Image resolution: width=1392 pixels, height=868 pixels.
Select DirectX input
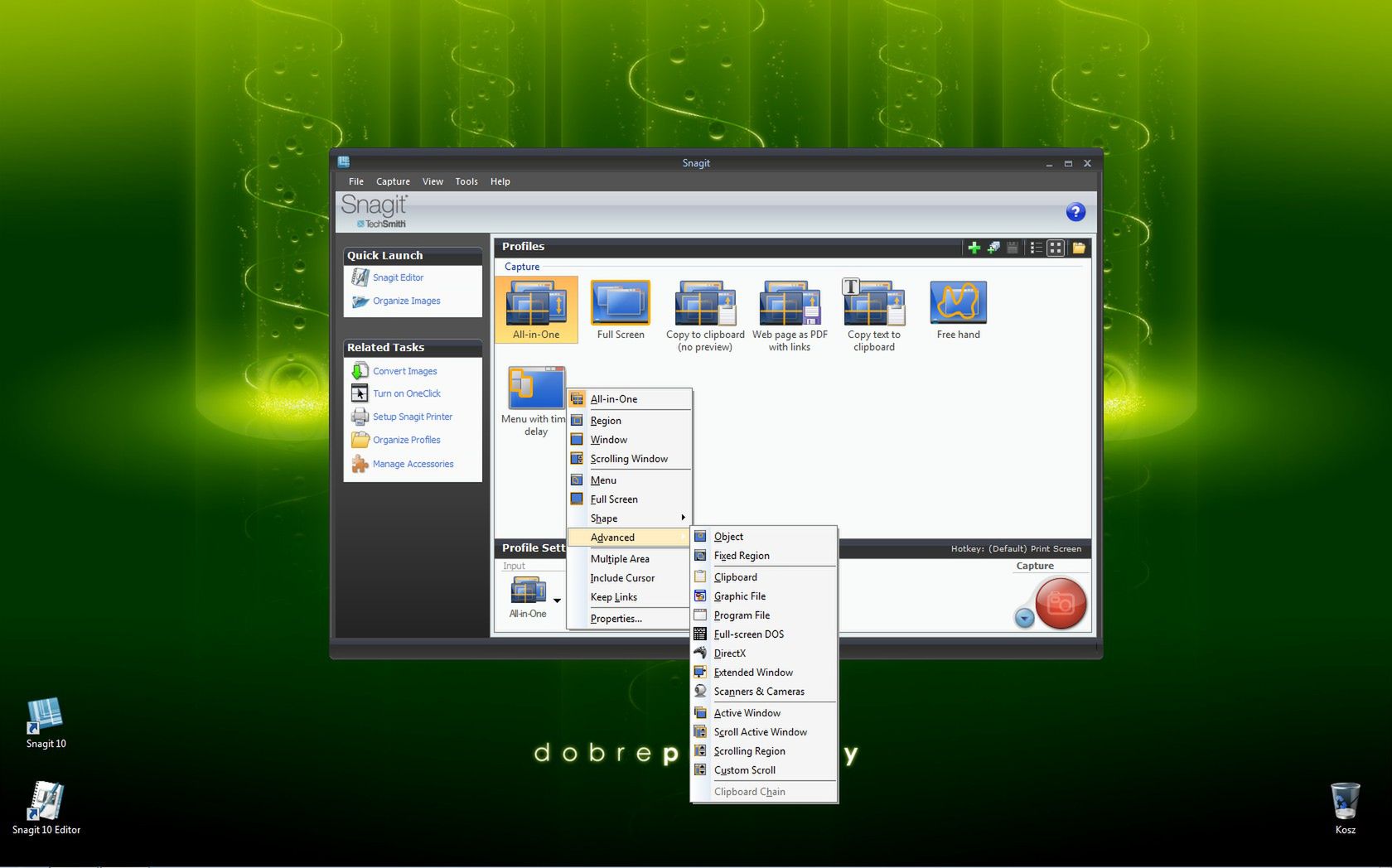(764, 653)
